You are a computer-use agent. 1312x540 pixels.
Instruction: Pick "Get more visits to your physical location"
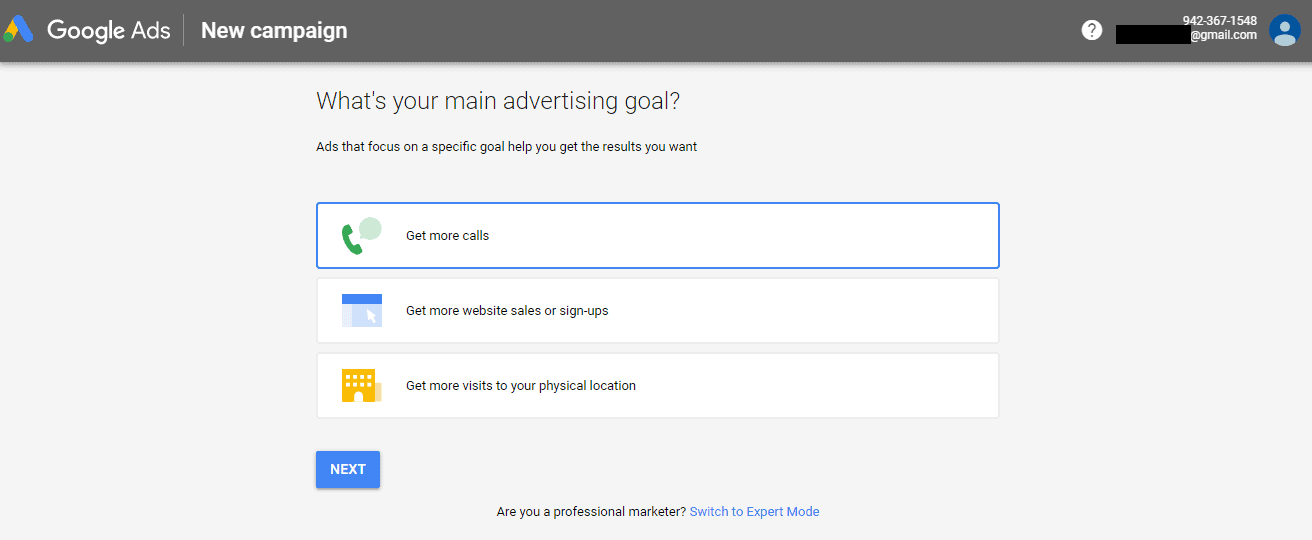pyautogui.click(x=657, y=386)
